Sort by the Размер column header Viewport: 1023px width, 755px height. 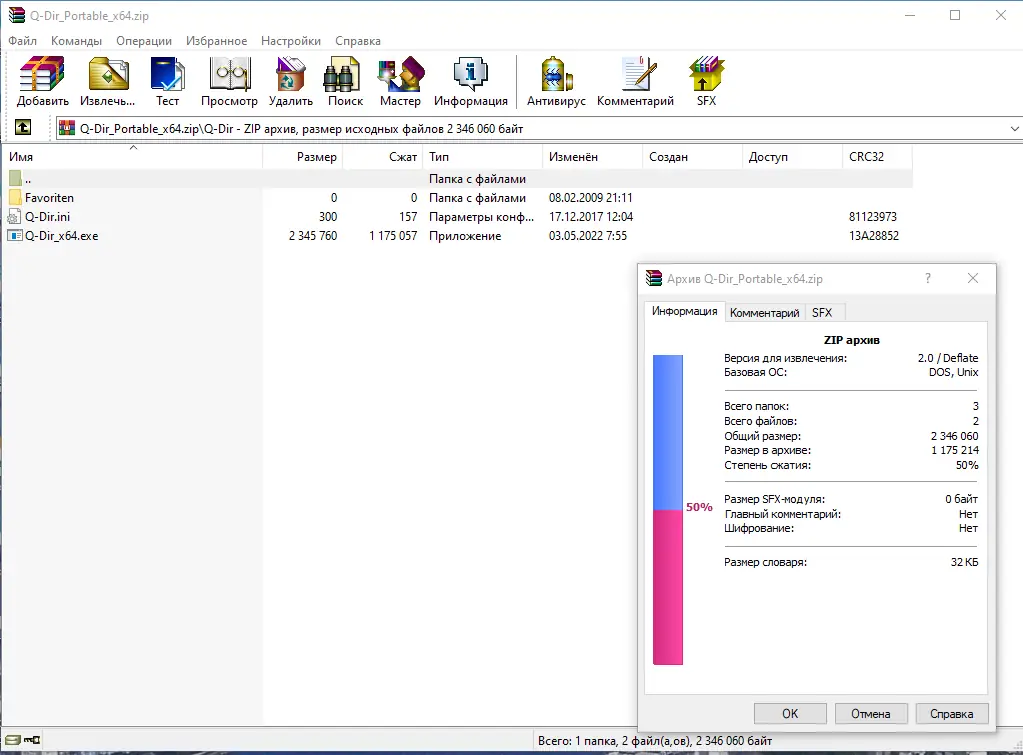click(x=303, y=157)
